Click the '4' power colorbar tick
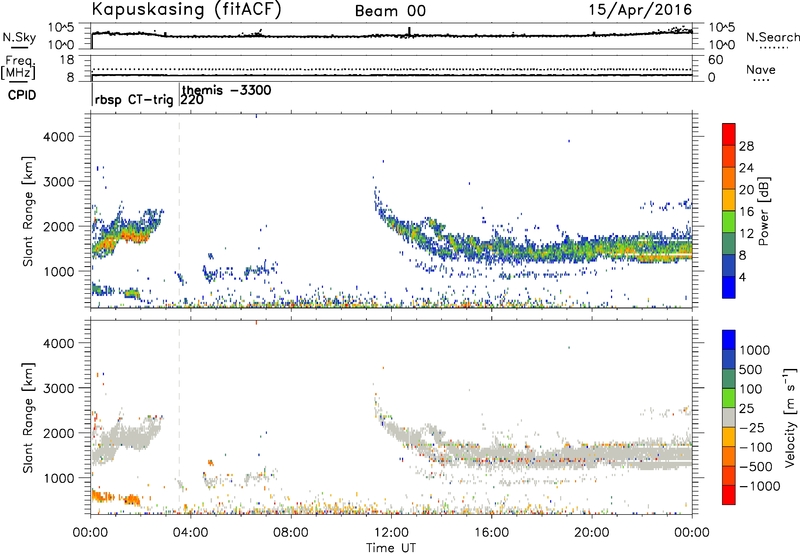The image size is (800, 554). (x=743, y=277)
